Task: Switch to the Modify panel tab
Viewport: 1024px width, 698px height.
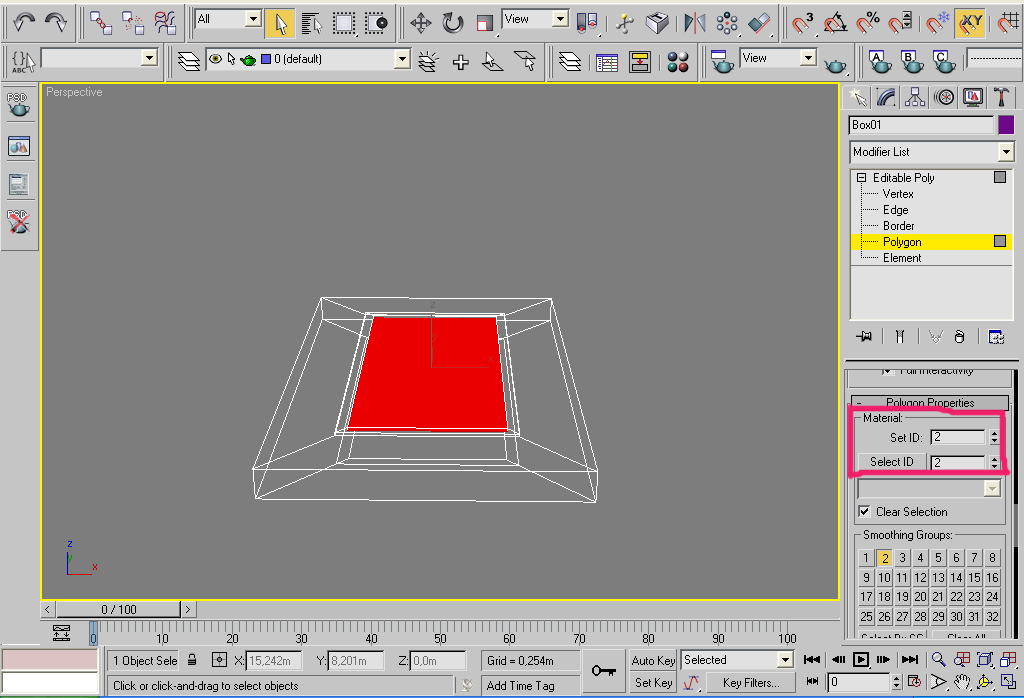Action: click(x=886, y=97)
